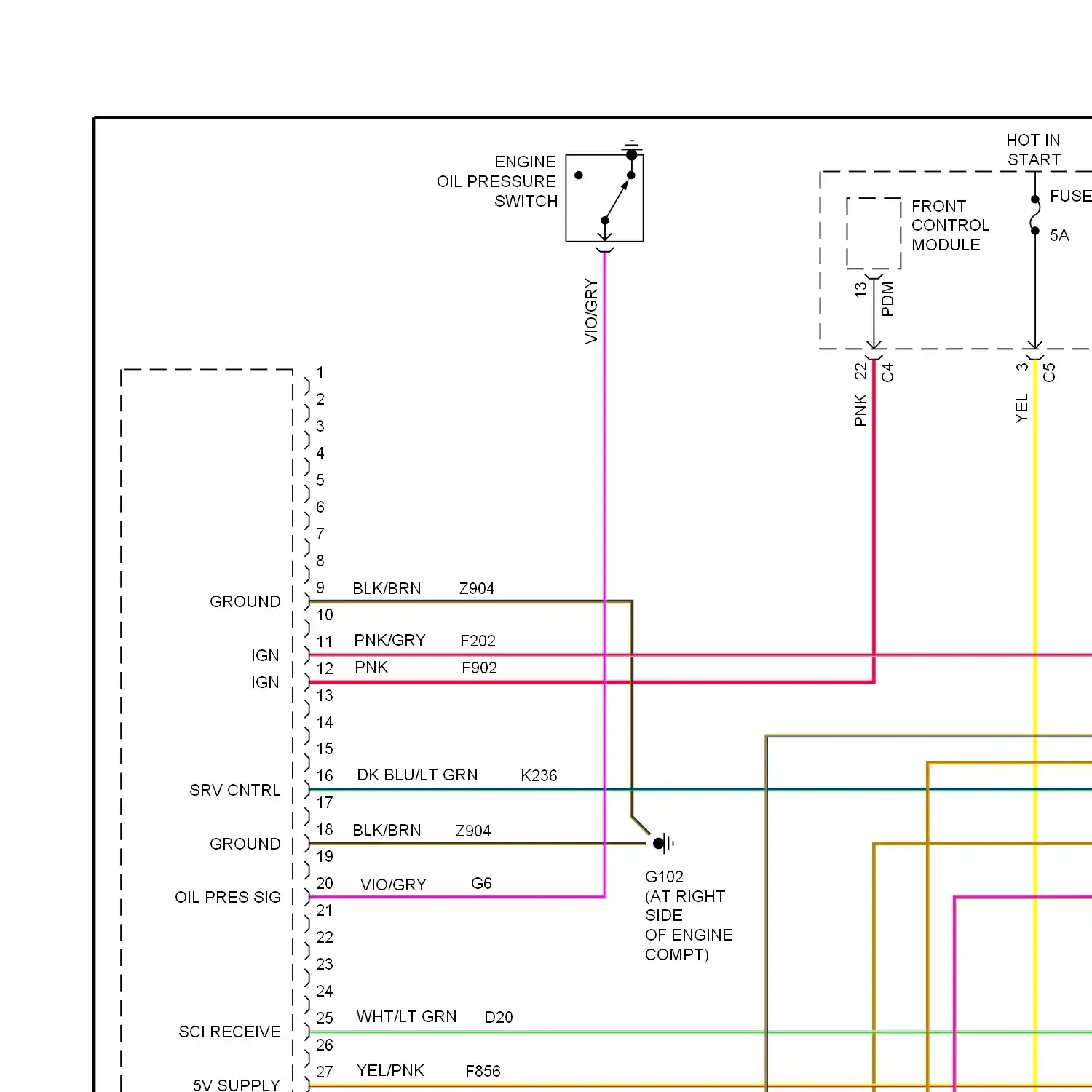This screenshot has width=1092, height=1092.
Task: Click the GROUND label at pin 9
Action: [245, 601]
